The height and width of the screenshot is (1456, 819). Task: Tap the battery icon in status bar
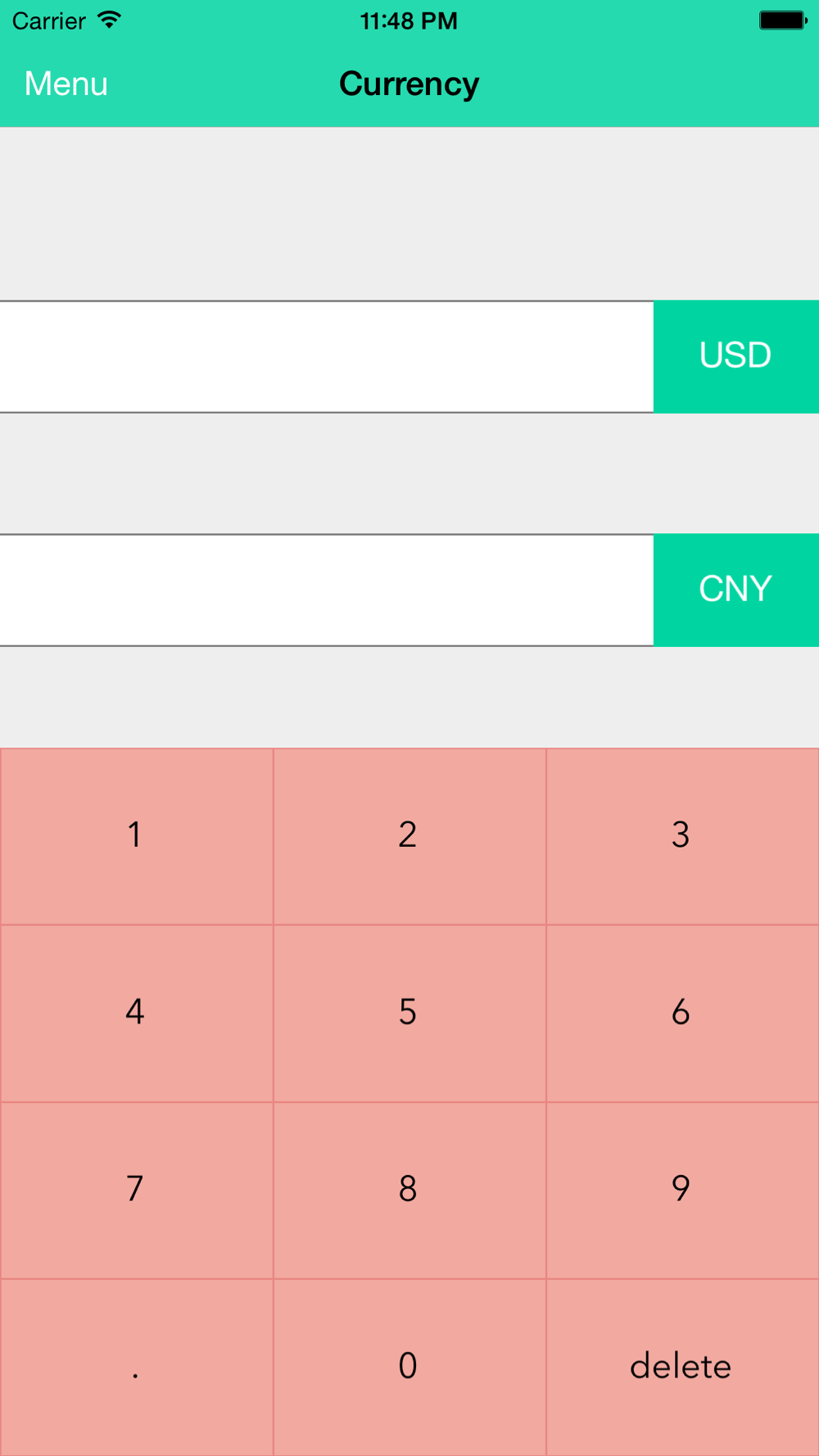782,20
